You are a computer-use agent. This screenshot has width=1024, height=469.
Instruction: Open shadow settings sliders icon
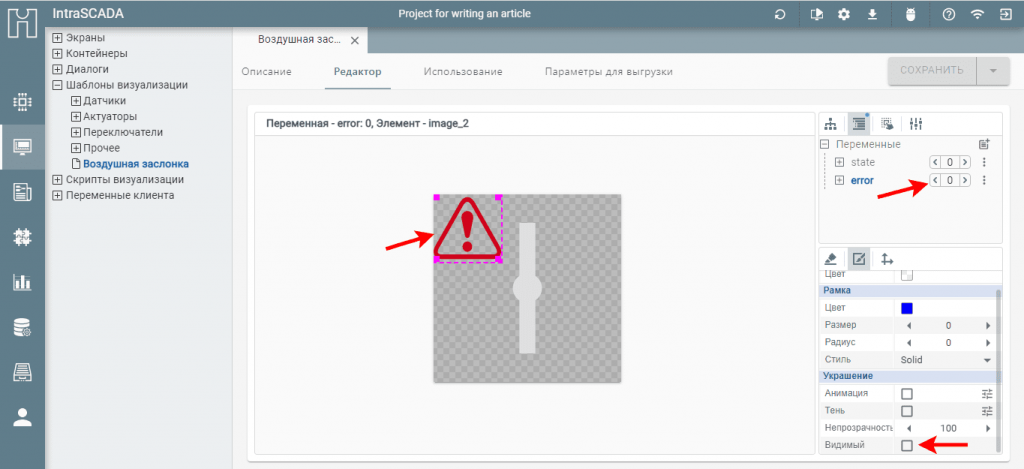click(987, 411)
